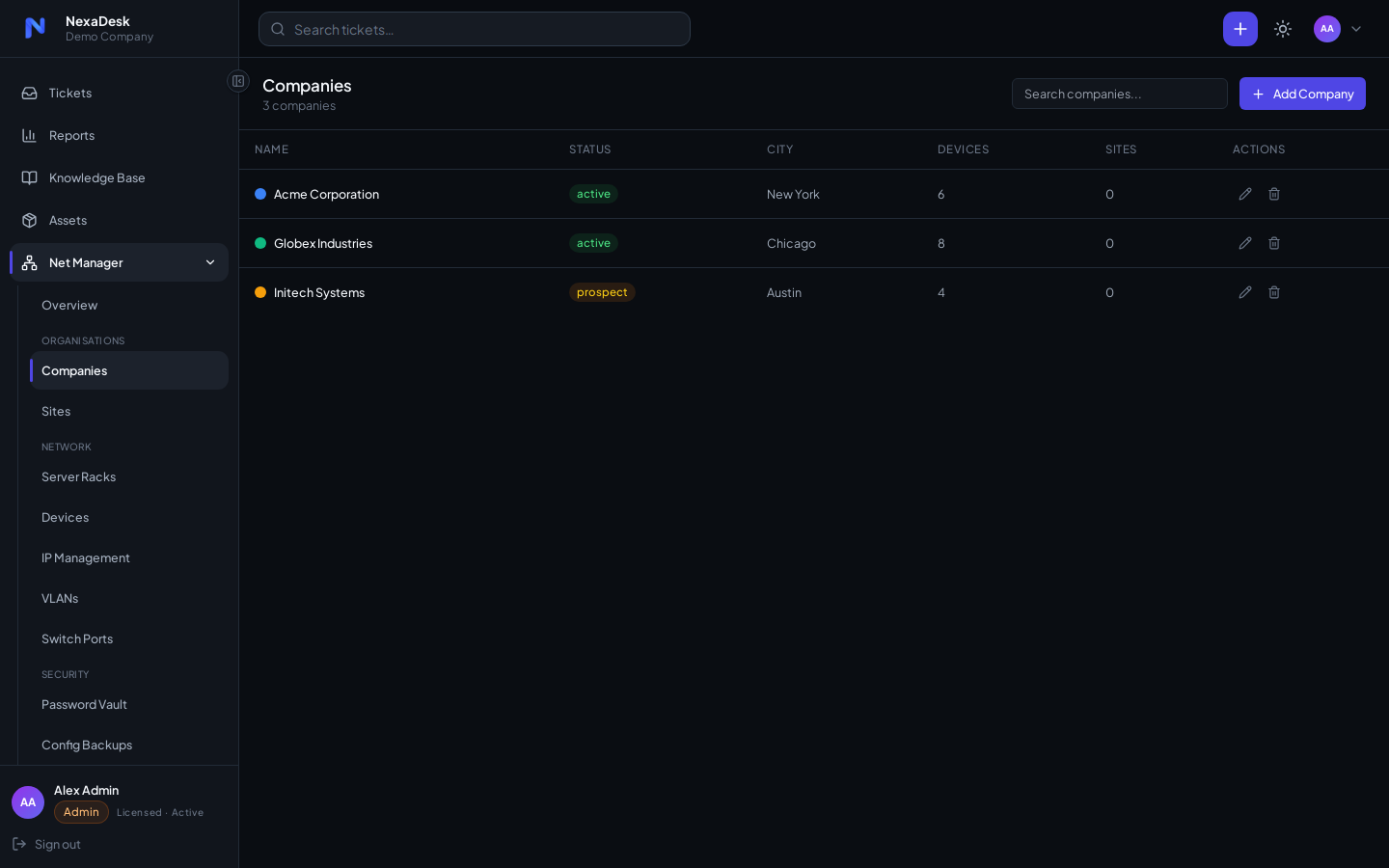Click the Add Company button

pos(1302,94)
